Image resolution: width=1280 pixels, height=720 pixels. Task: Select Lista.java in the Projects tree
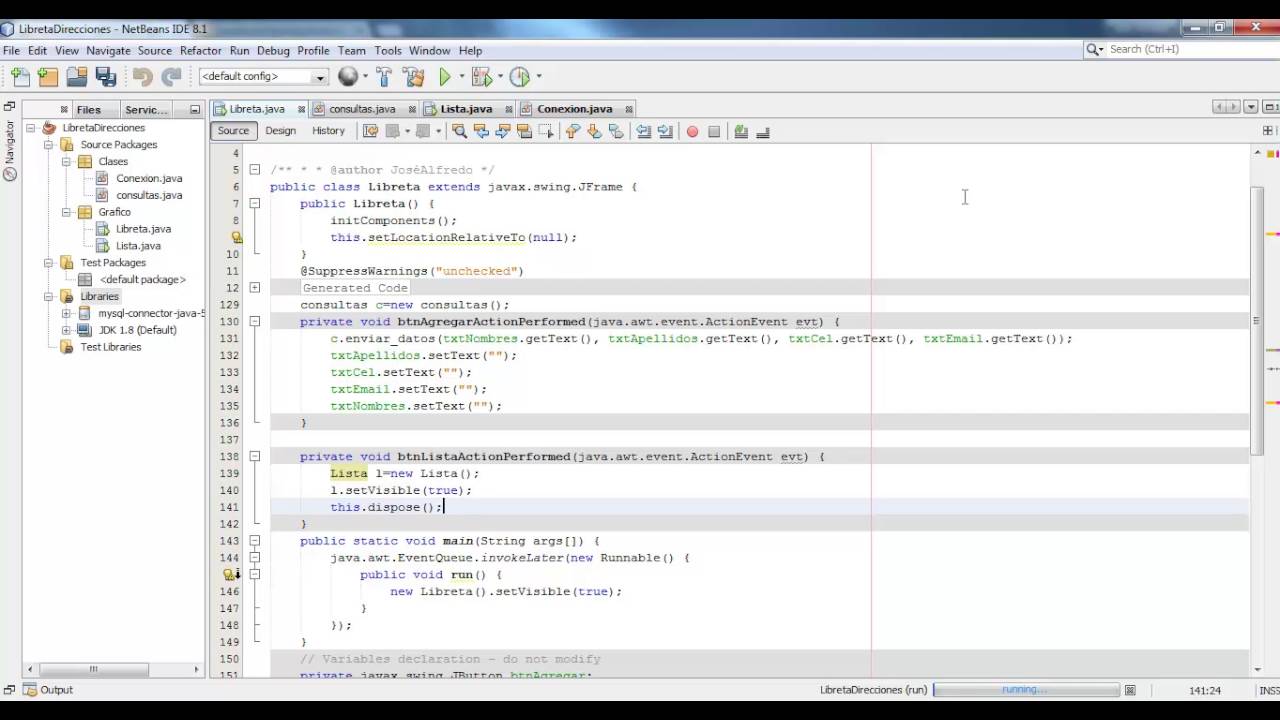pos(138,246)
